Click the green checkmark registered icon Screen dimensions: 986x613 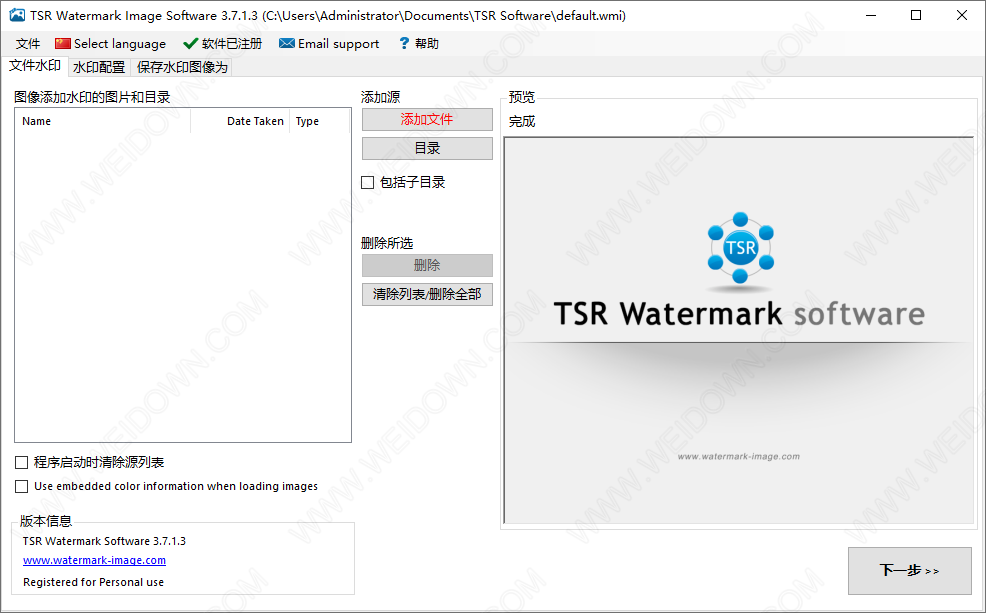click(190, 43)
